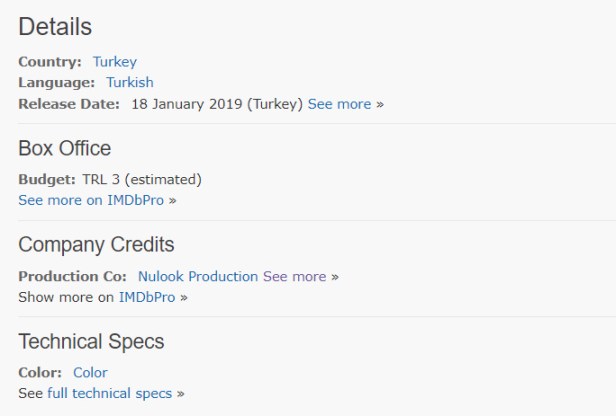Click the Box Office heading
Viewport: 616px width, 416px height.
(65, 149)
